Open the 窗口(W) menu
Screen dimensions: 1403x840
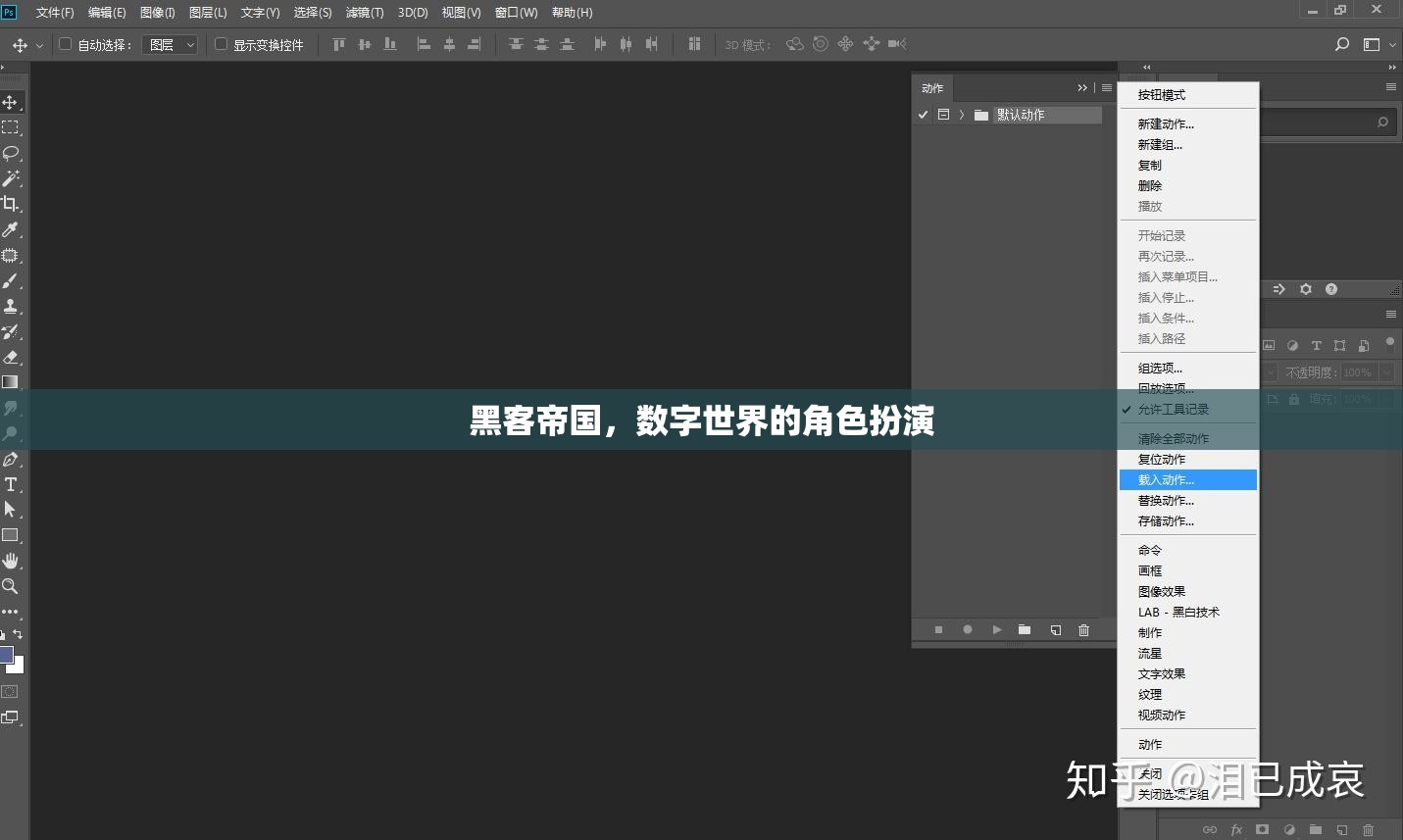[x=517, y=13]
